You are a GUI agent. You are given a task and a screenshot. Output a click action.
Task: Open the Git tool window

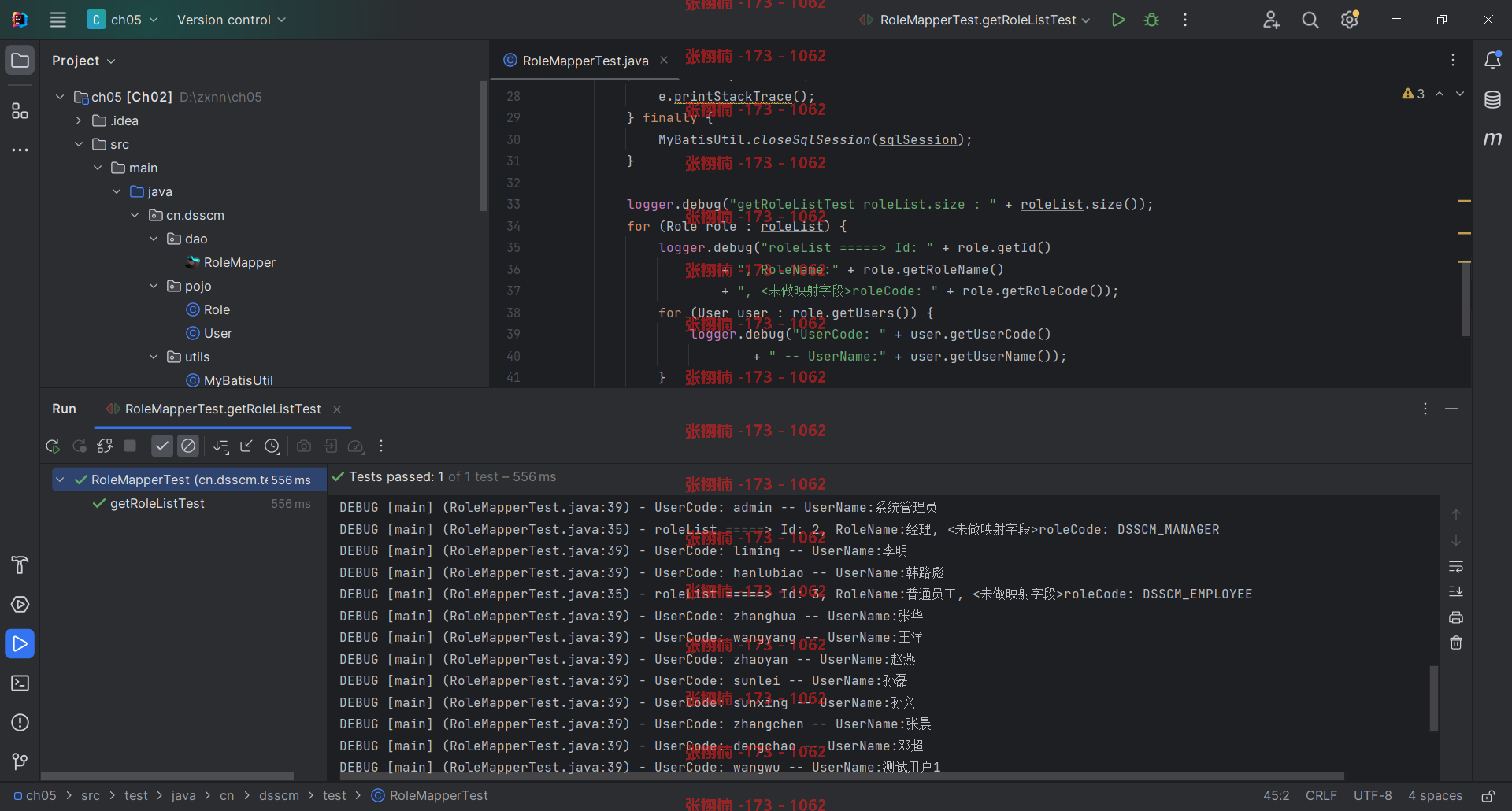tap(20, 761)
